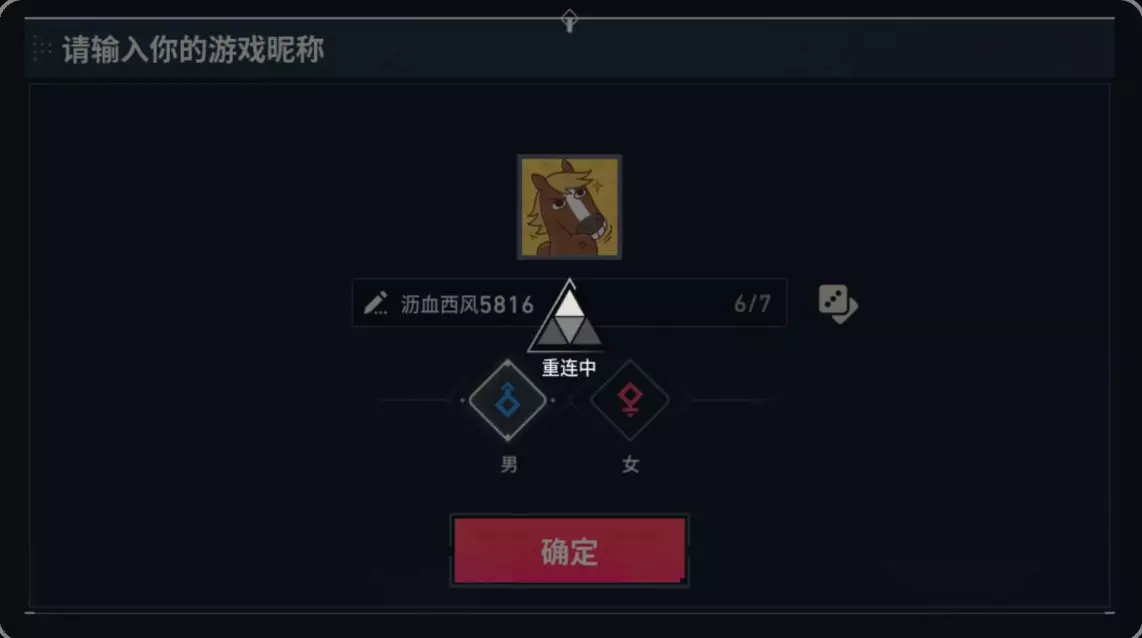The height and width of the screenshot is (638, 1142).
Task: Click empty space inside the nickname box
Action: [663, 304]
